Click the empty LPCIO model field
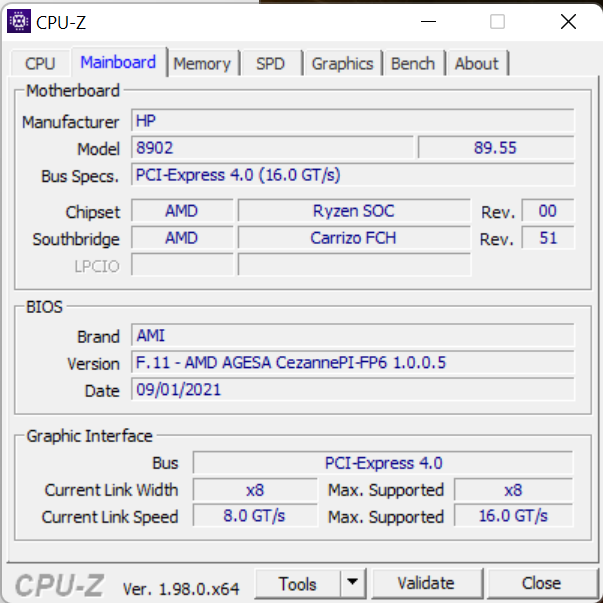The width and height of the screenshot is (603, 603). [354, 265]
